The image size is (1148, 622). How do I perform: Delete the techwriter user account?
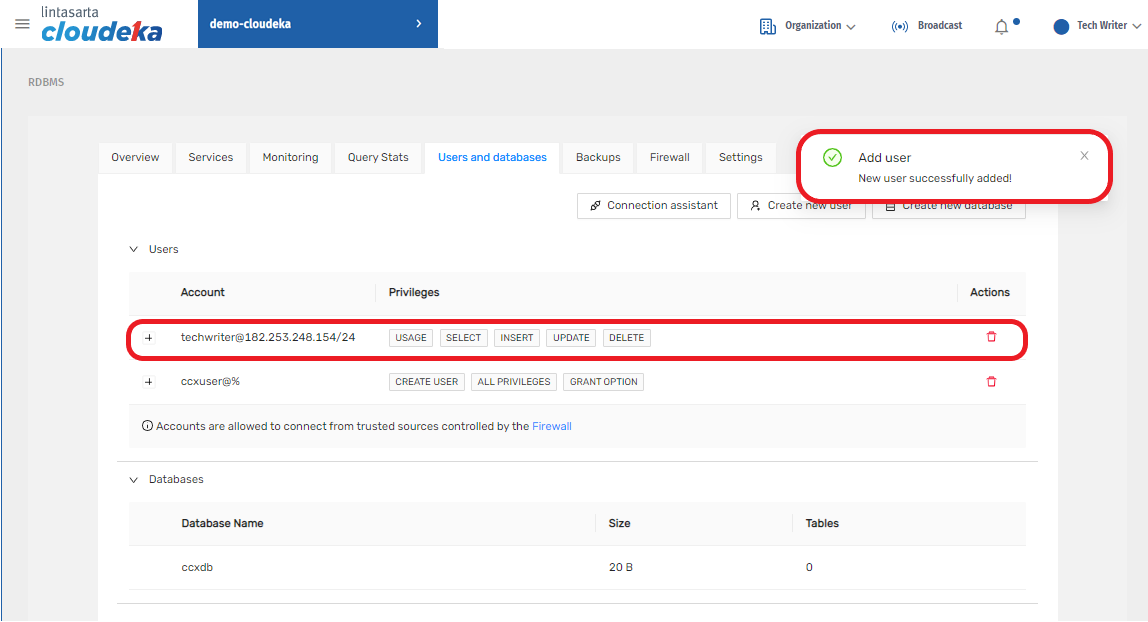coord(991,337)
